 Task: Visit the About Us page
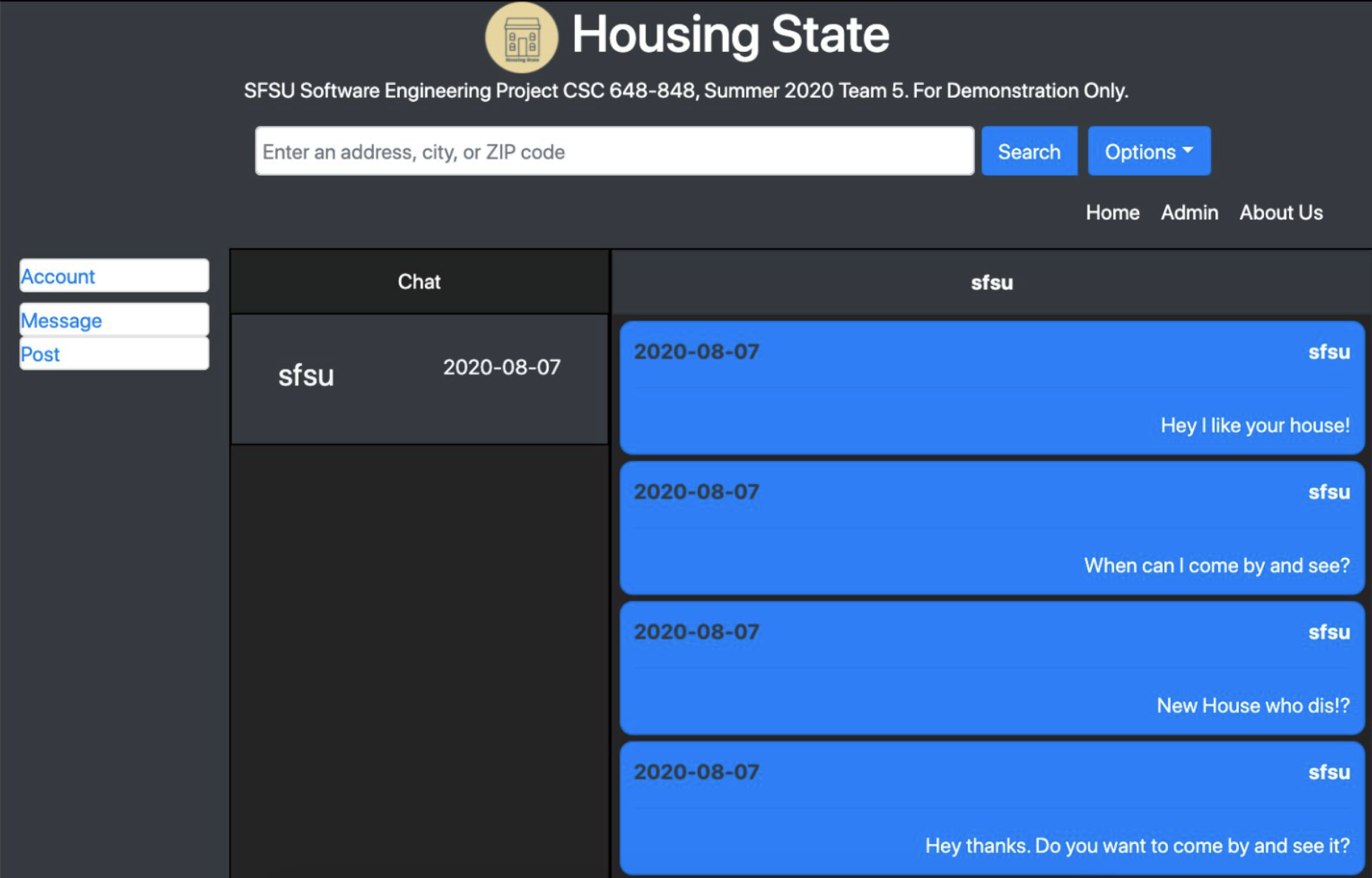(1280, 213)
